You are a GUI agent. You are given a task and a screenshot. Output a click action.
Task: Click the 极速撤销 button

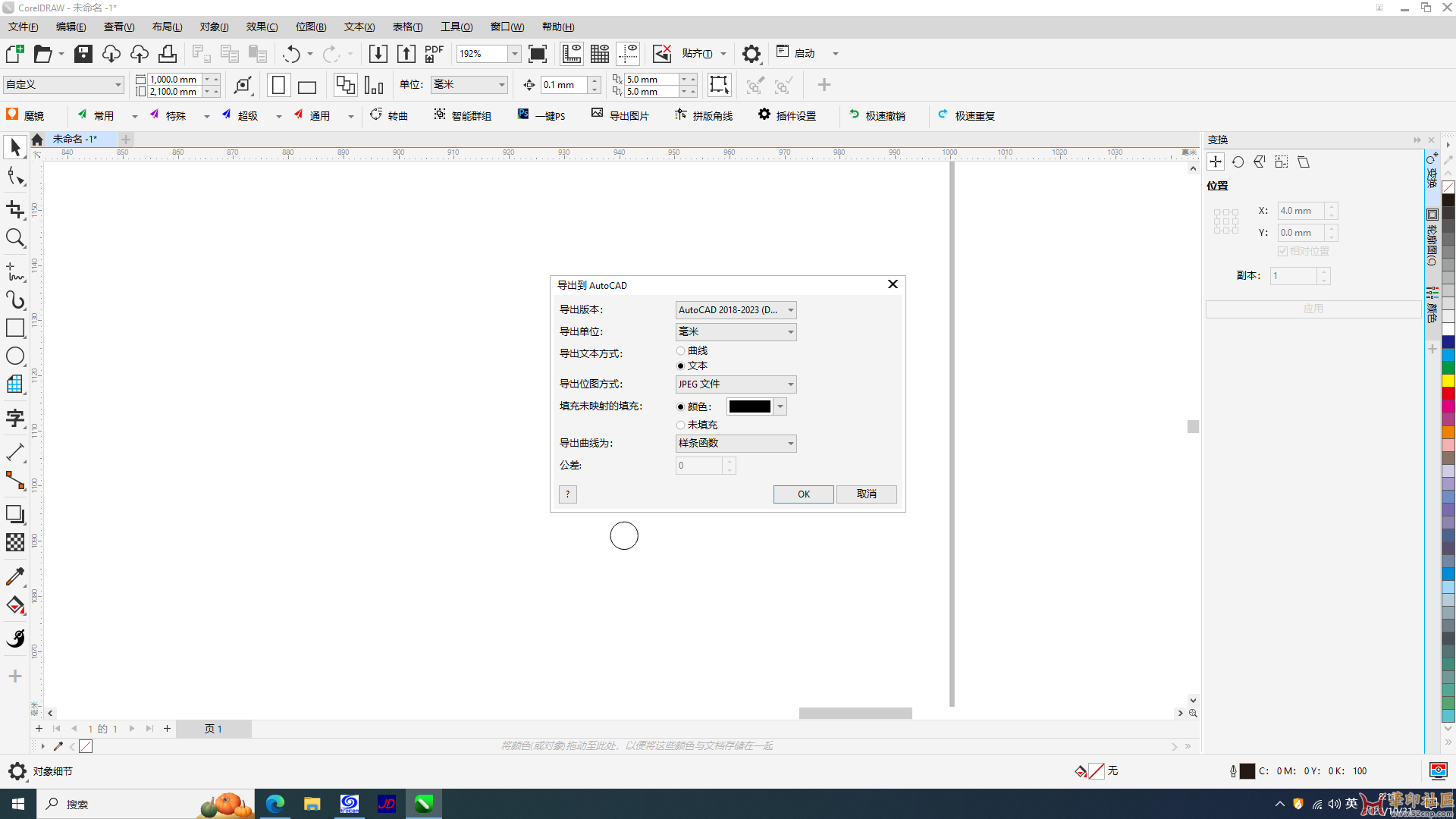[x=877, y=116]
